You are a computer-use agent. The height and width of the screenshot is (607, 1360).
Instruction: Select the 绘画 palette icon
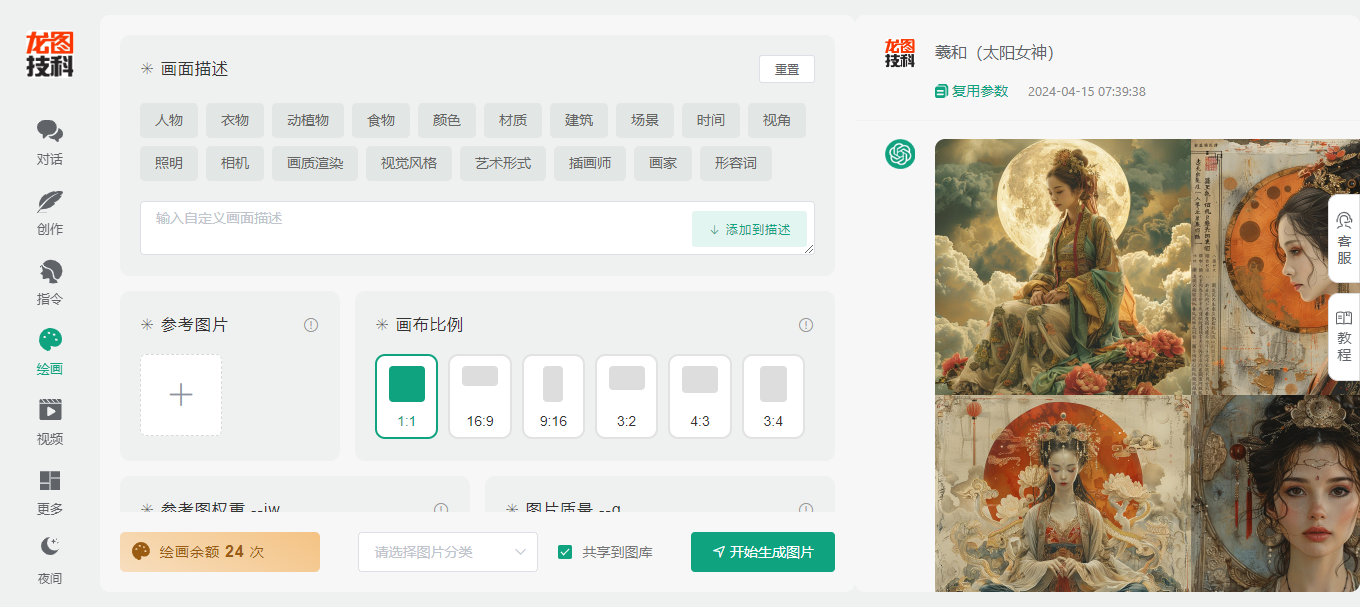tap(50, 339)
